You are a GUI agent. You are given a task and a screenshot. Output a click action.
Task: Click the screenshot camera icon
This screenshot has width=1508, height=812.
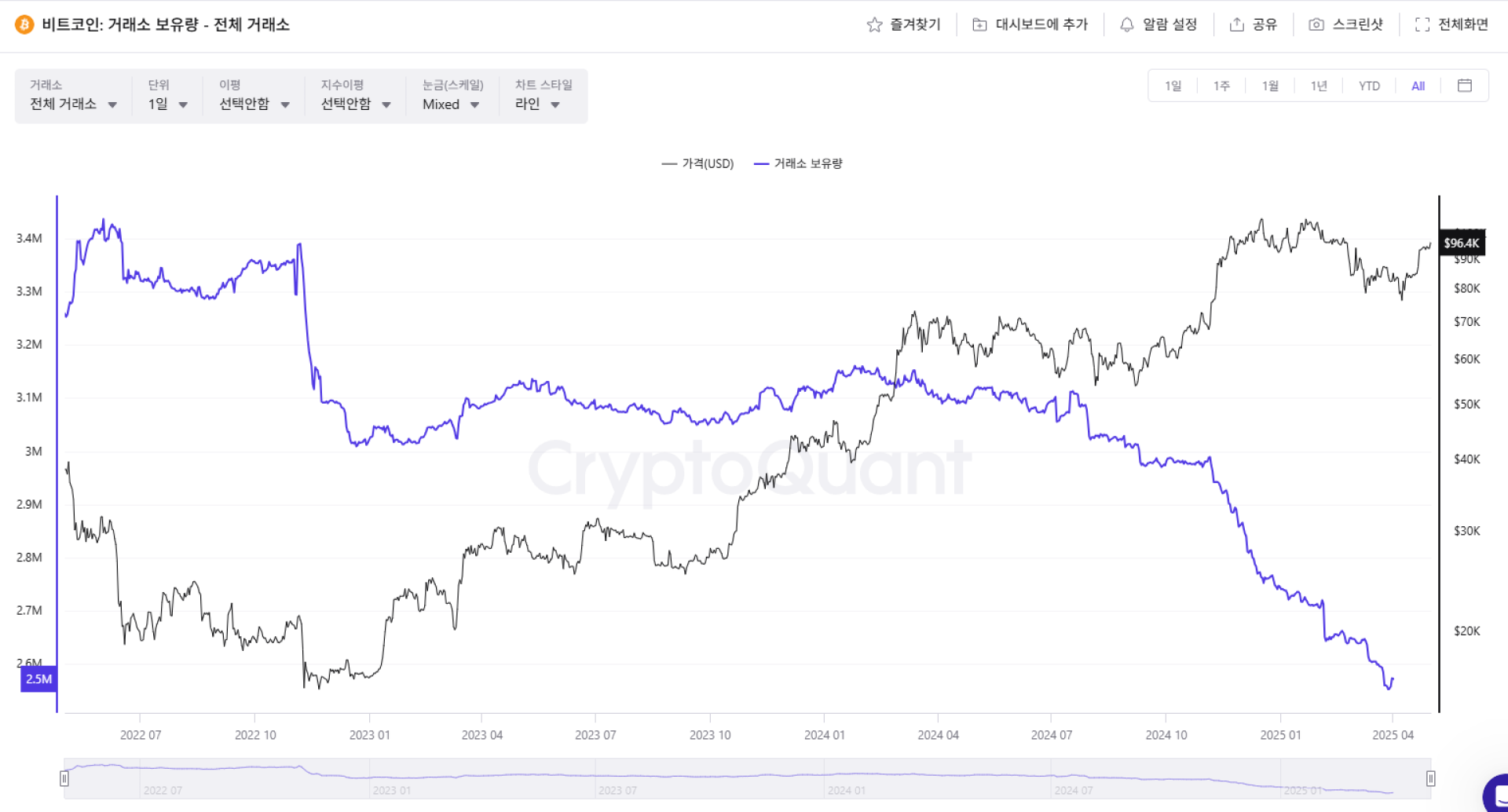point(1316,25)
